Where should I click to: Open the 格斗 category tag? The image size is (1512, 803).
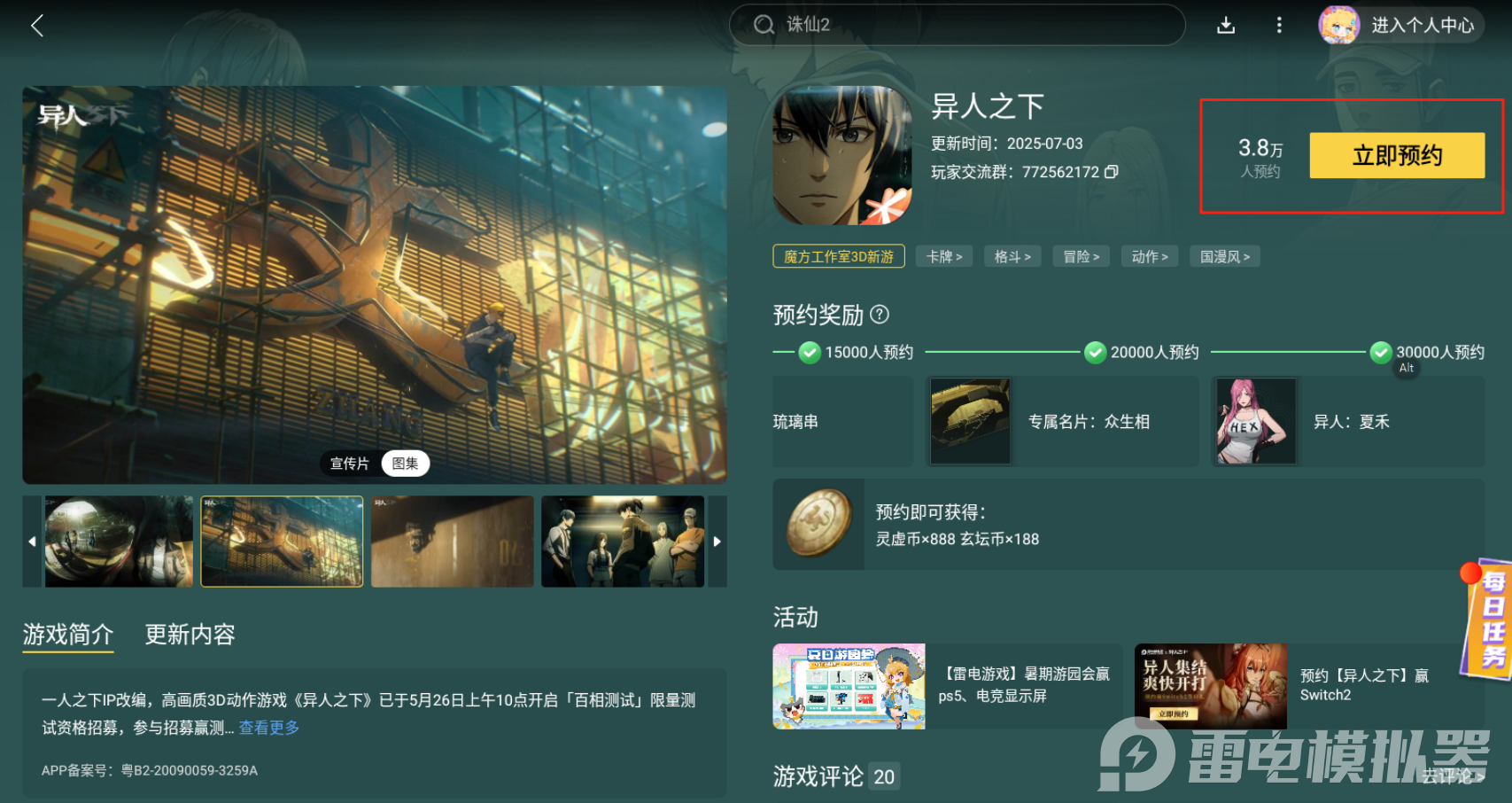tap(1012, 257)
